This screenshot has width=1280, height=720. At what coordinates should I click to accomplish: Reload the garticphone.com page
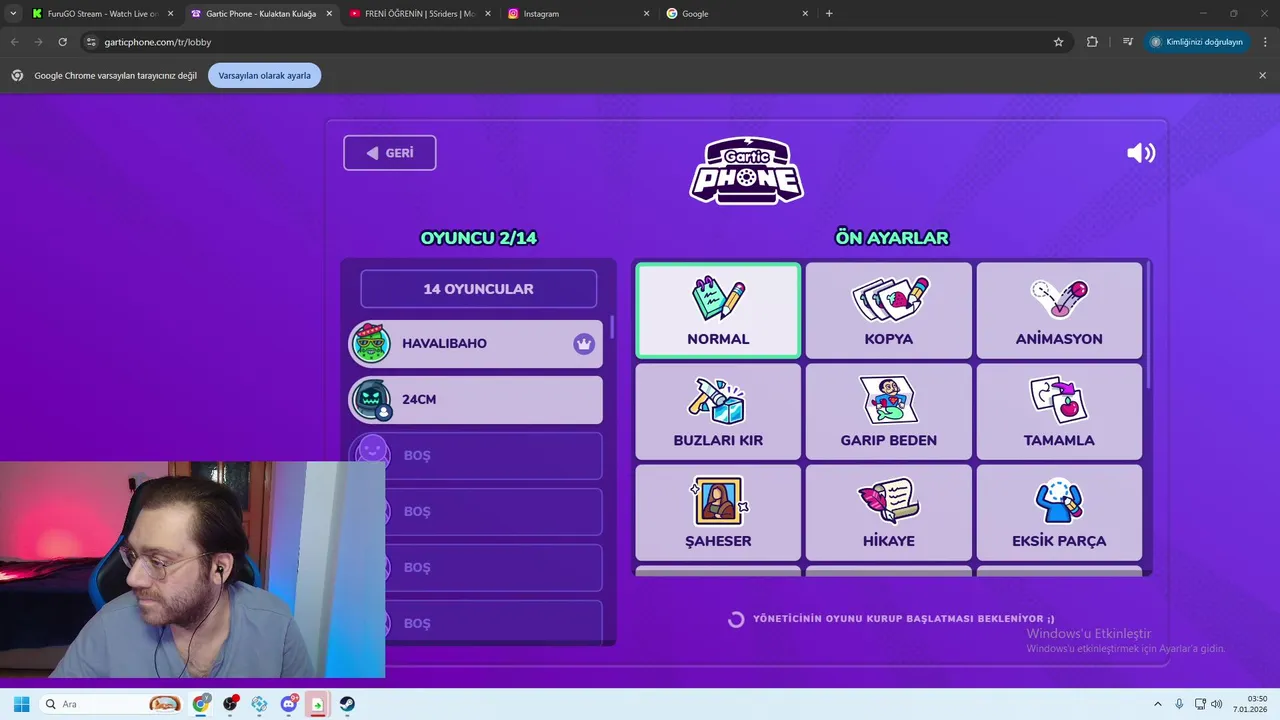coord(62,42)
